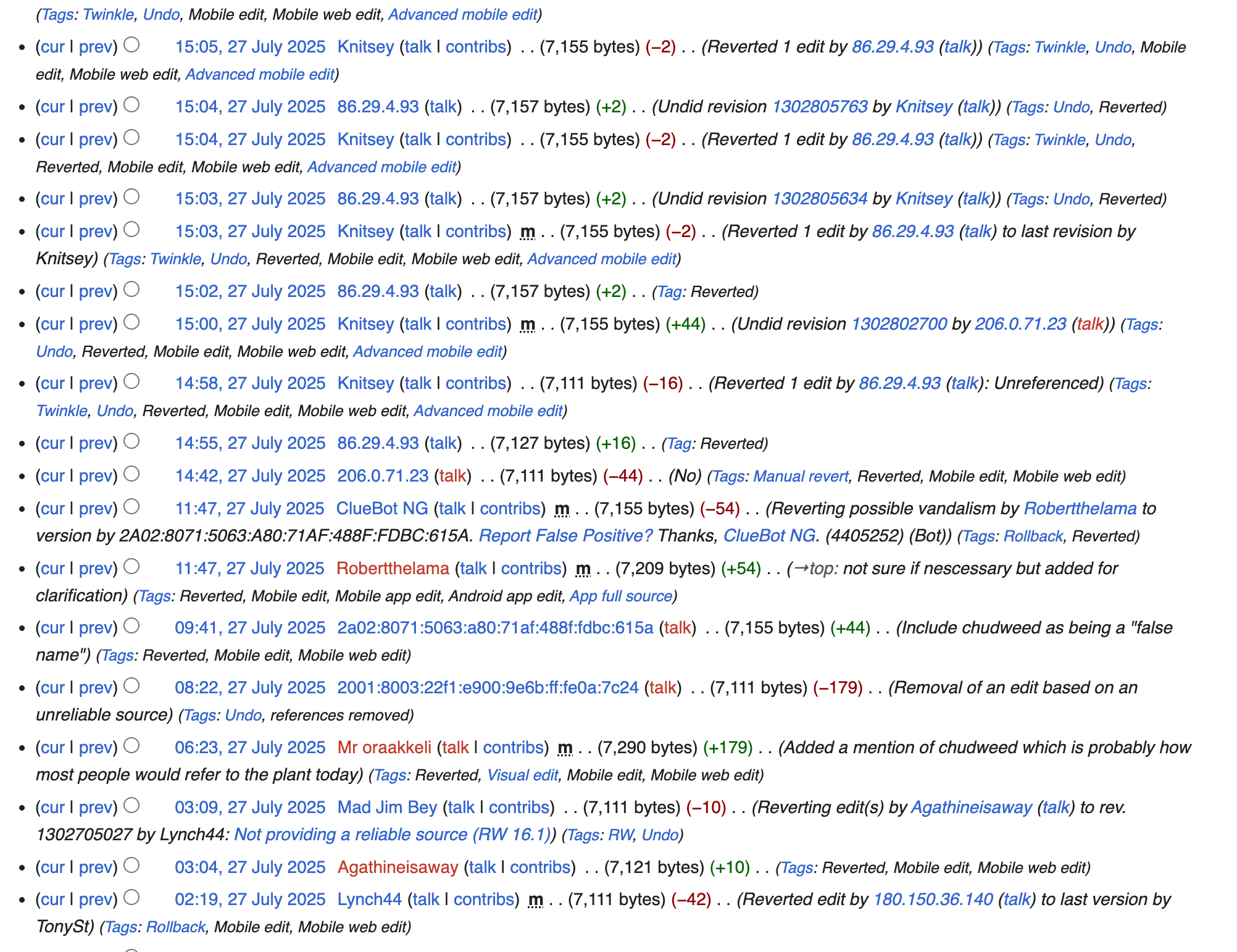The height and width of the screenshot is (952, 1237).
Task: Select radio button for 09:41 IPv6 revision
Action: coord(131,626)
